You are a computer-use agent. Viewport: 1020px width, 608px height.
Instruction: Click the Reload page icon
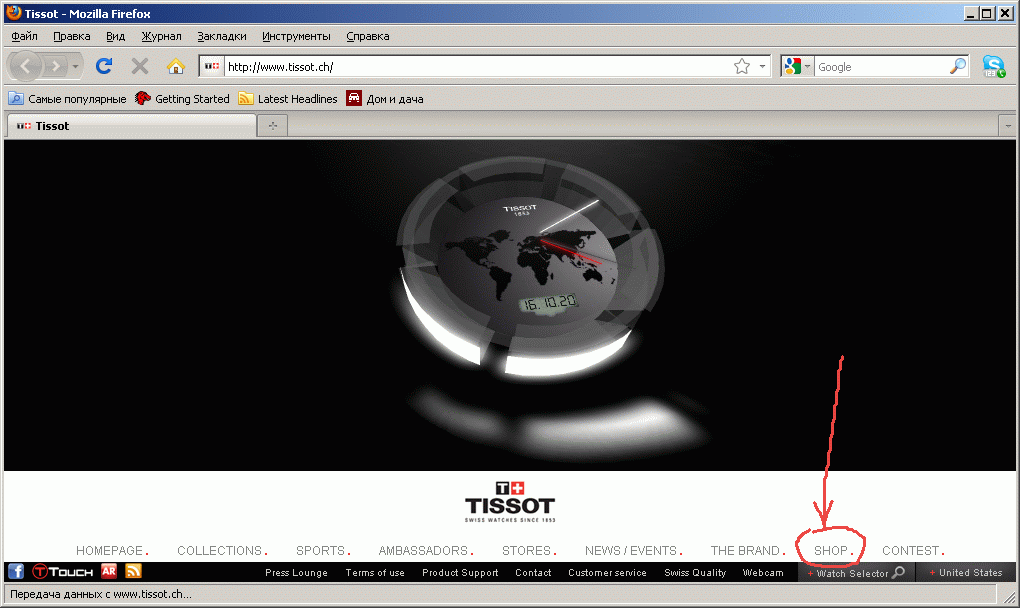tap(103, 66)
